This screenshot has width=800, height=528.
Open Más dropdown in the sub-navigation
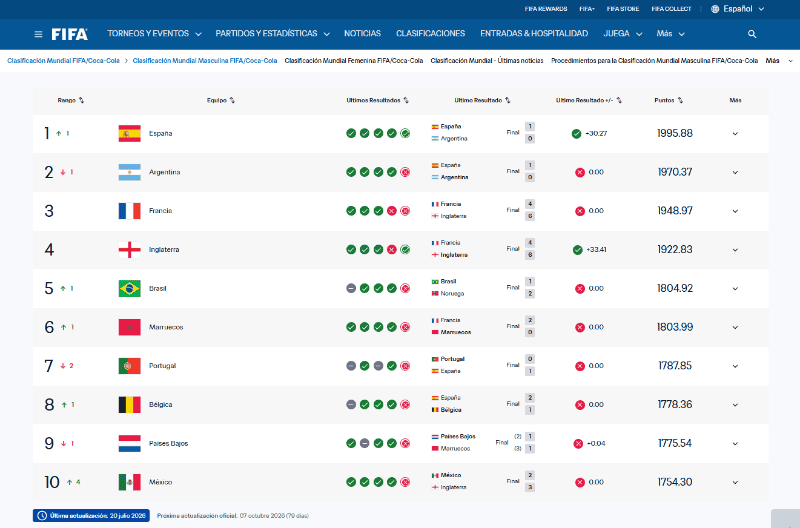pyautogui.click(x=779, y=61)
